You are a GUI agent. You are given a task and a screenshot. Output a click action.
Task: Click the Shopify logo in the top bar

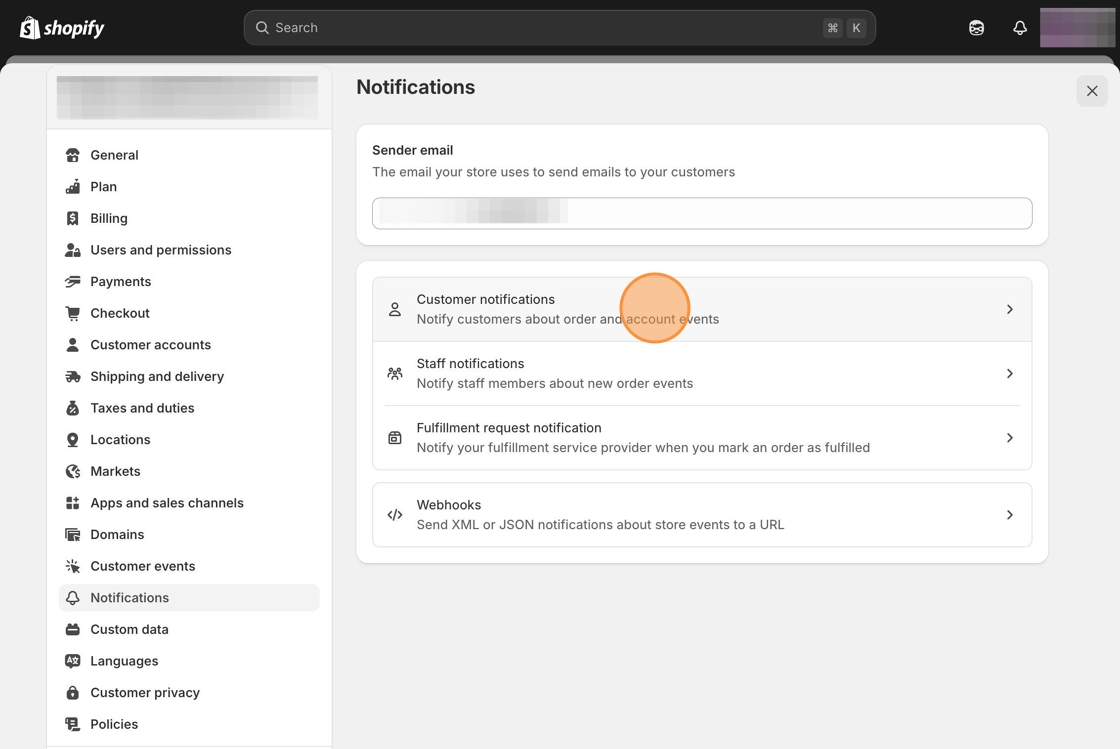(62, 28)
